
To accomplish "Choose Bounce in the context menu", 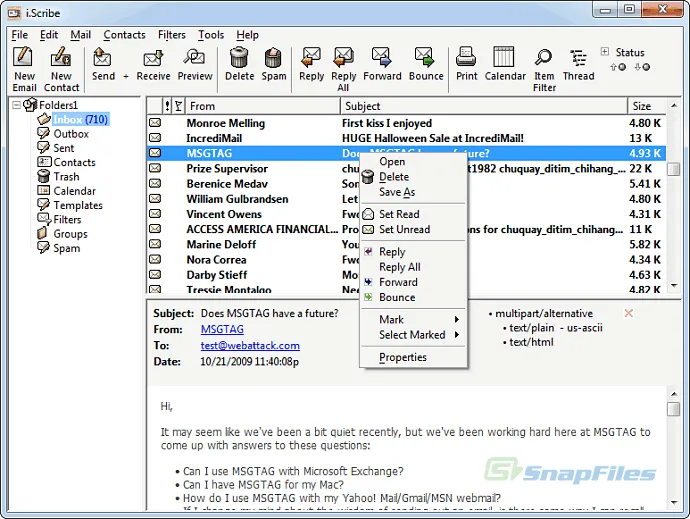I will coord(413,298).
